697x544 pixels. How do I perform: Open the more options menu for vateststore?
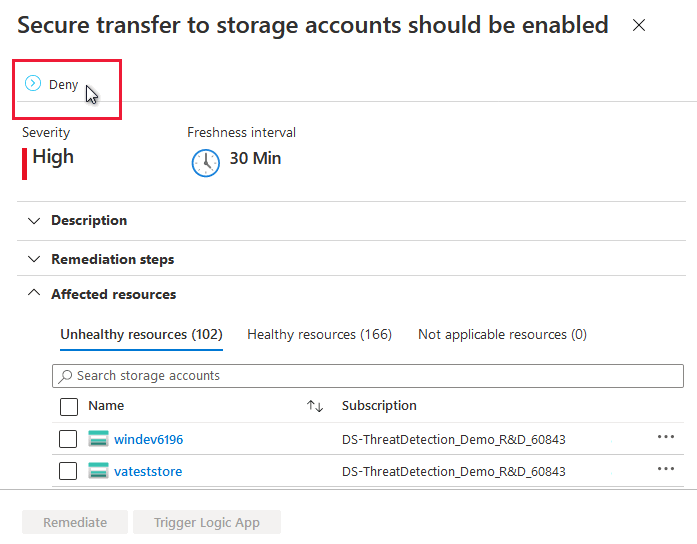(666, 470)
